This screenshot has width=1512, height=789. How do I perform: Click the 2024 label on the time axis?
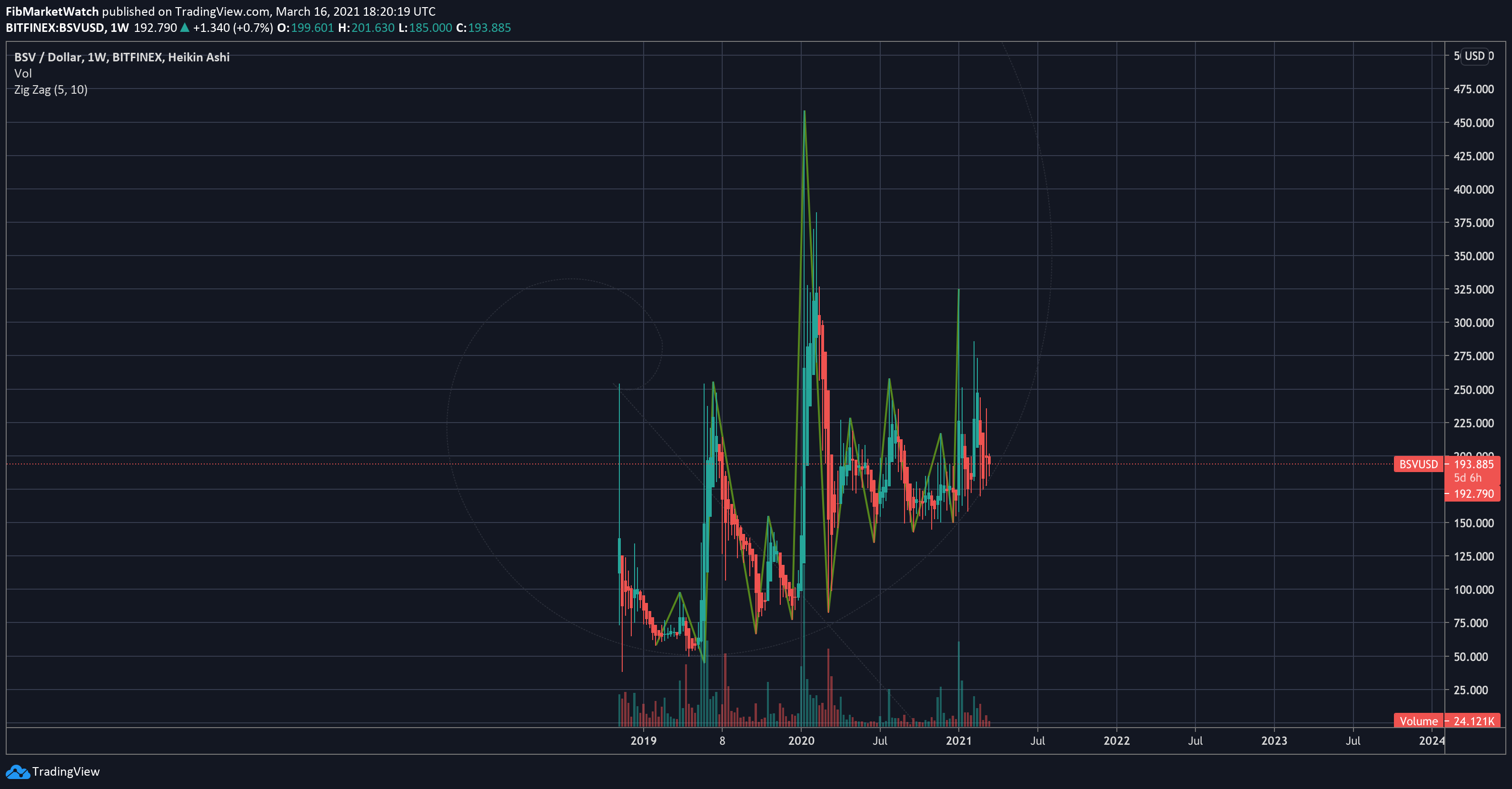click(x=1432, y=740)
